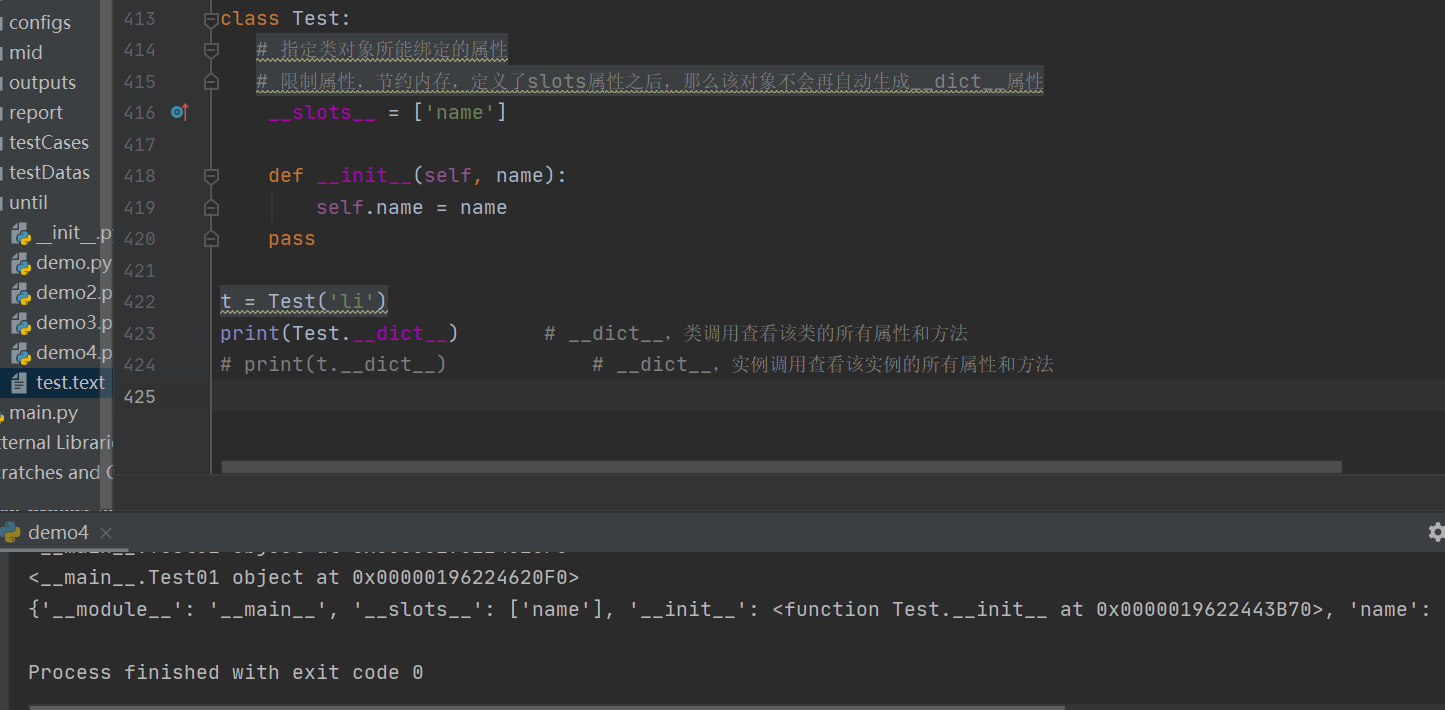Toggle the comment fold marker on line 415

coord(211,81)
